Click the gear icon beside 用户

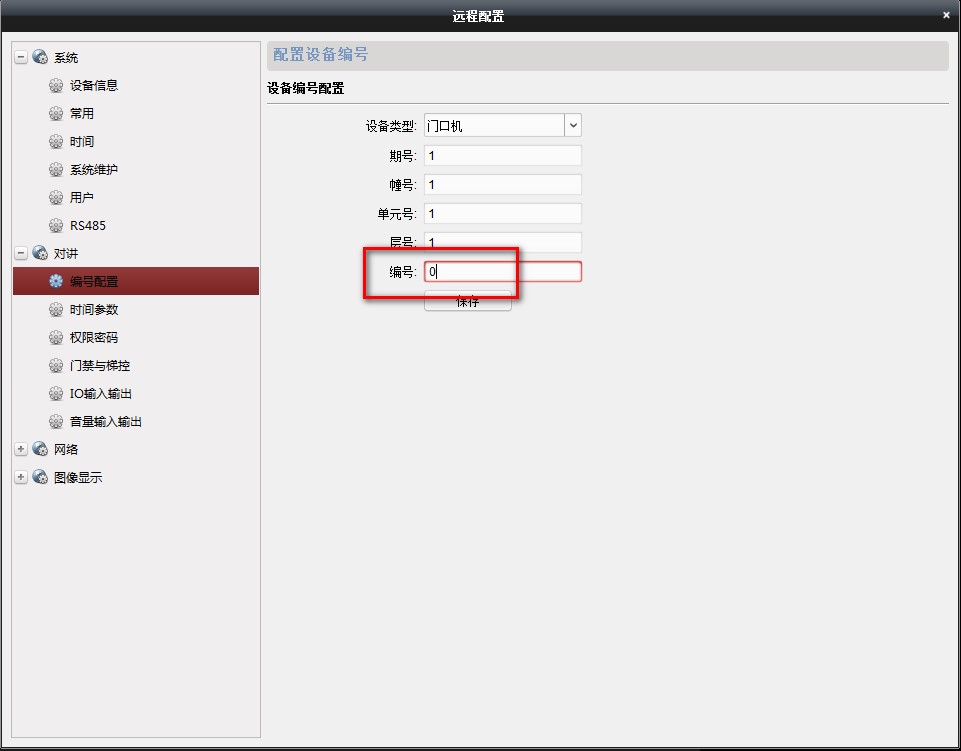tap(56, 198)
